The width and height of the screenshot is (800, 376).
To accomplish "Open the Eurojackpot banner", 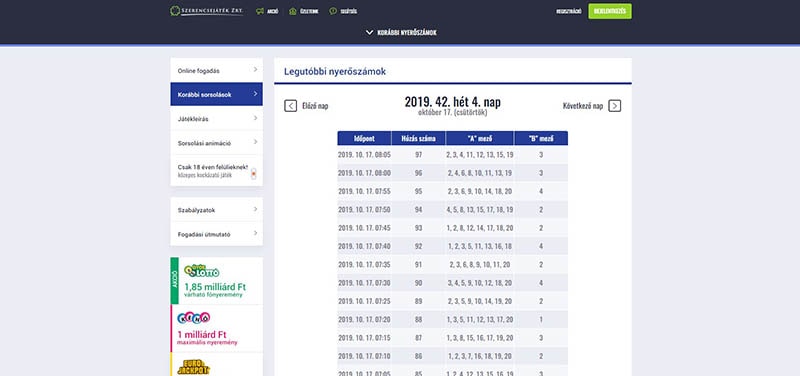I will coord(216,364).
